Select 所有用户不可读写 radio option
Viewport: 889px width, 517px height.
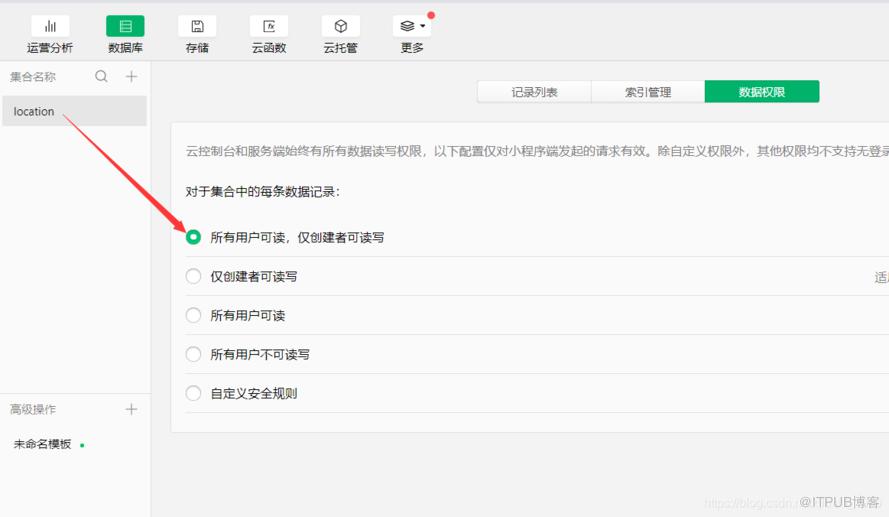[x=193, y=354]
